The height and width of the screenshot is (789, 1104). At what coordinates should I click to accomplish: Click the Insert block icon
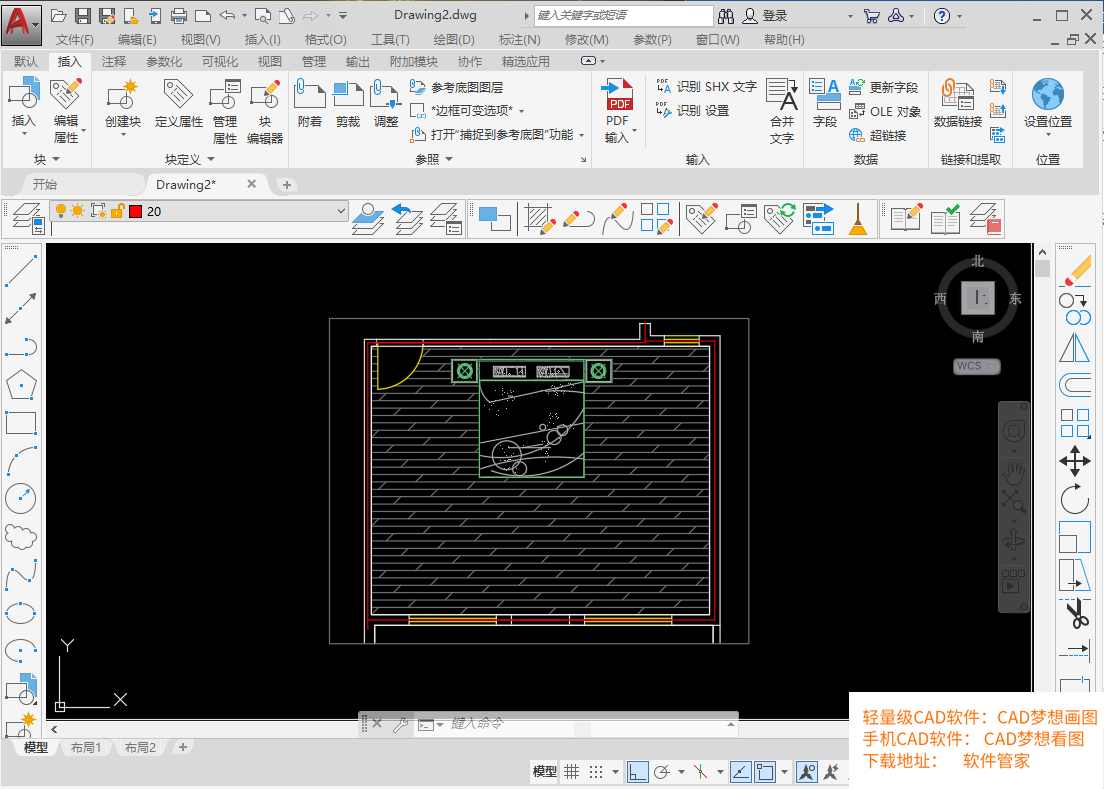tap(23, 94)
